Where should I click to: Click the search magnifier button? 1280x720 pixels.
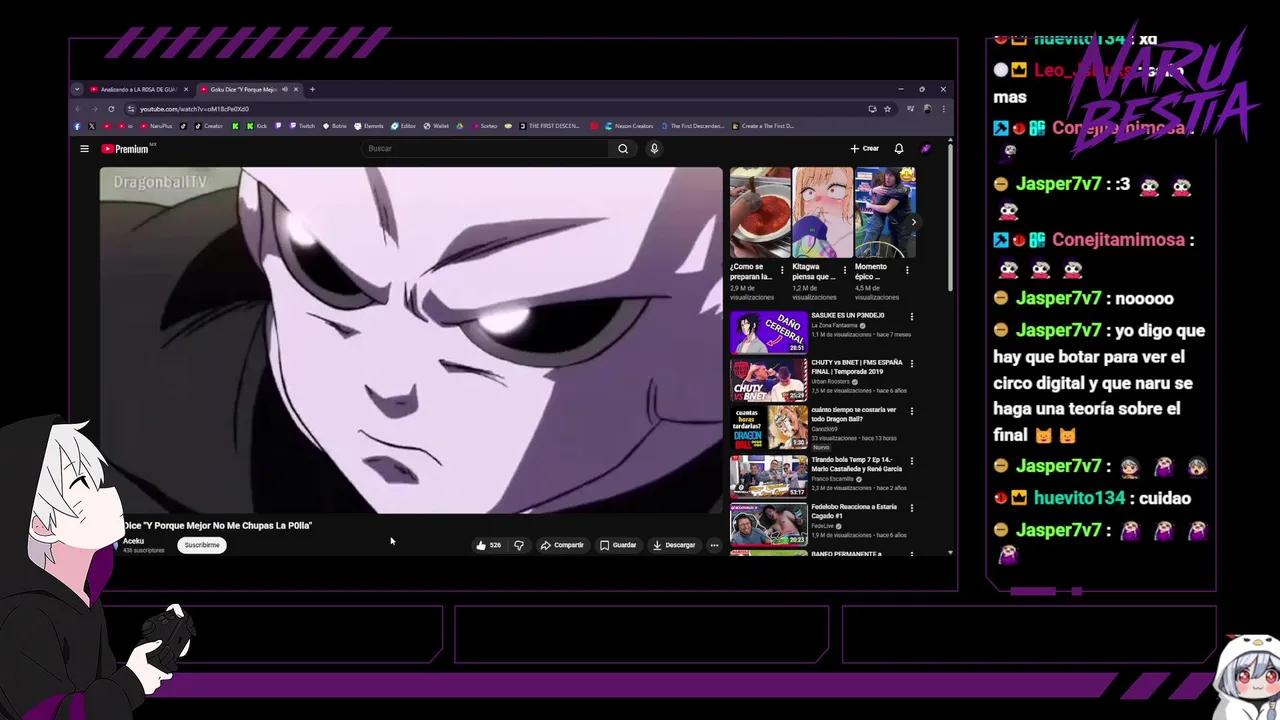coord(623,148)
